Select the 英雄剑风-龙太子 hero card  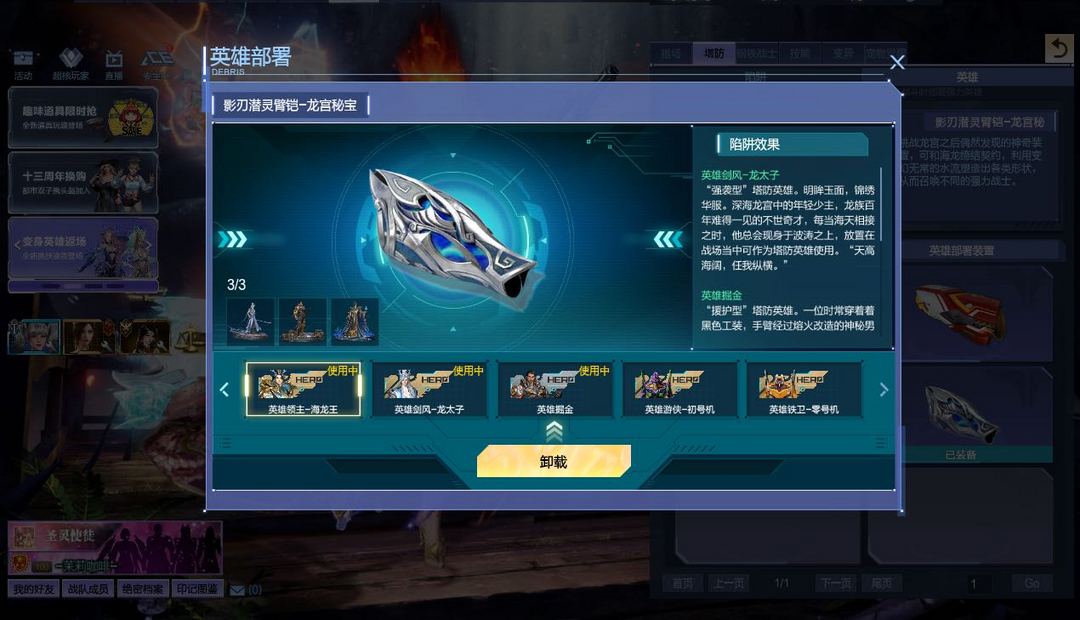click(429, 389)
